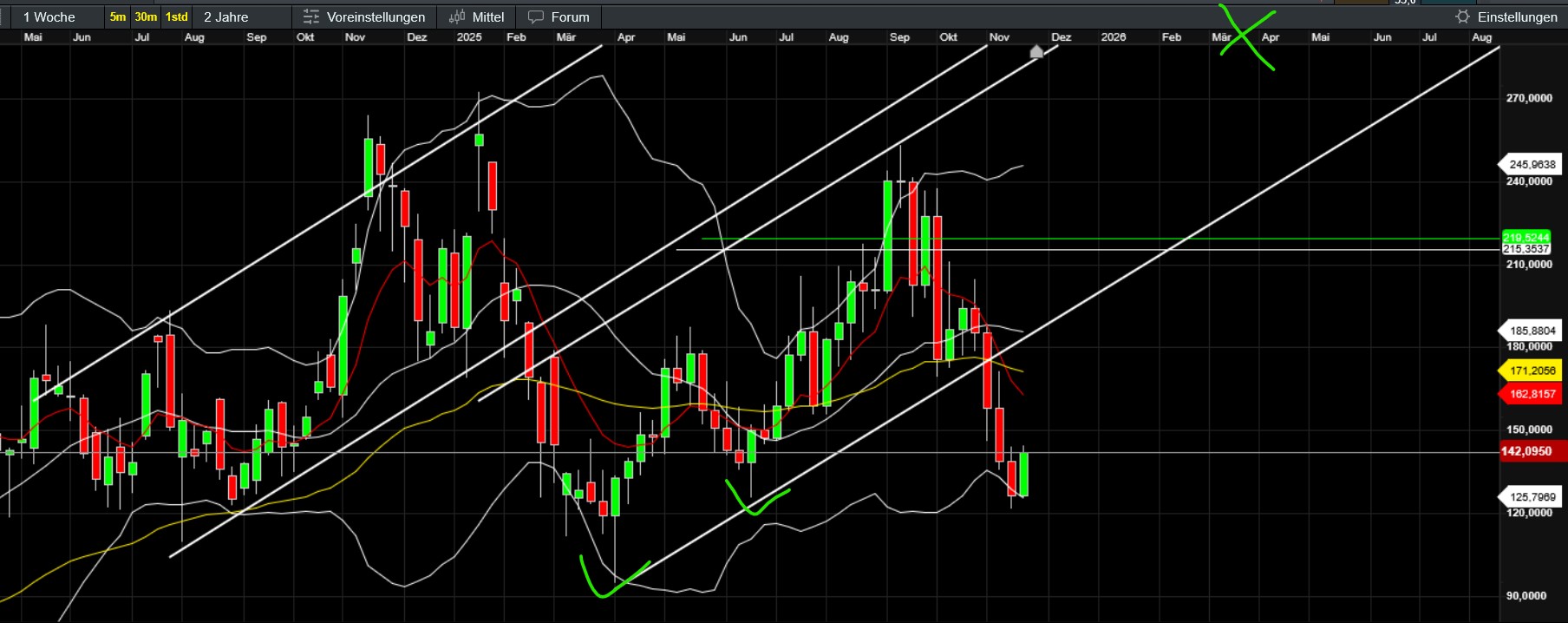Select the green X drawing near Mär 2026
This screenshot has height=623, width=1568.
click(x=1245, y=36)
